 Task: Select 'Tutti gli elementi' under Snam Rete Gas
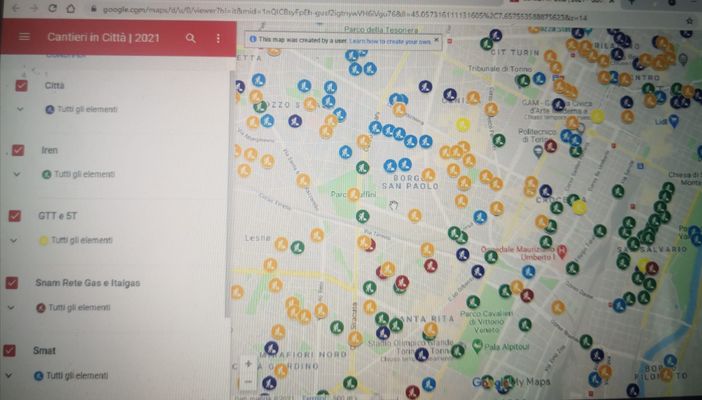click(79, 307)
